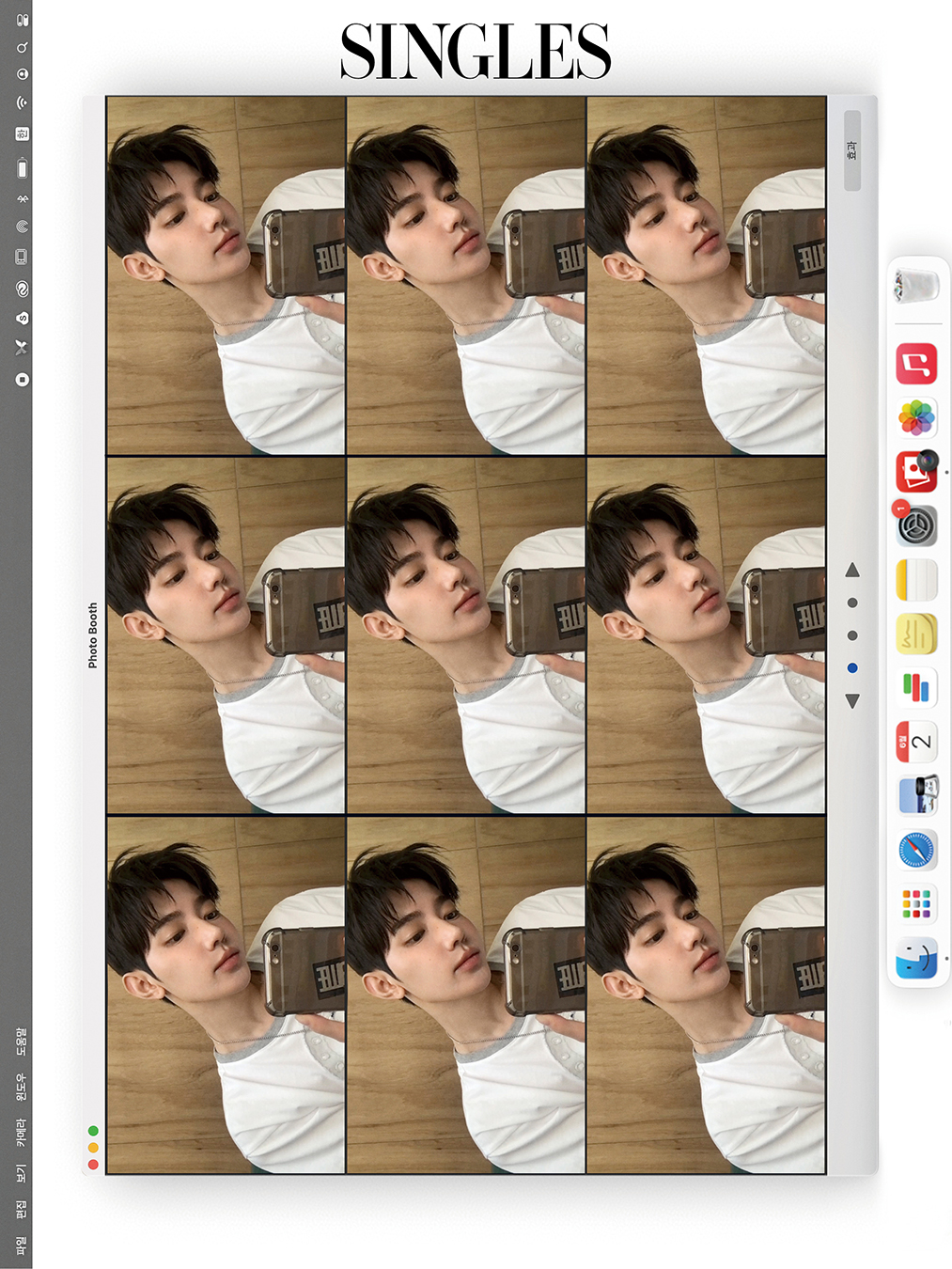
Task: Click the 효과 button
Action: point(852,150)
